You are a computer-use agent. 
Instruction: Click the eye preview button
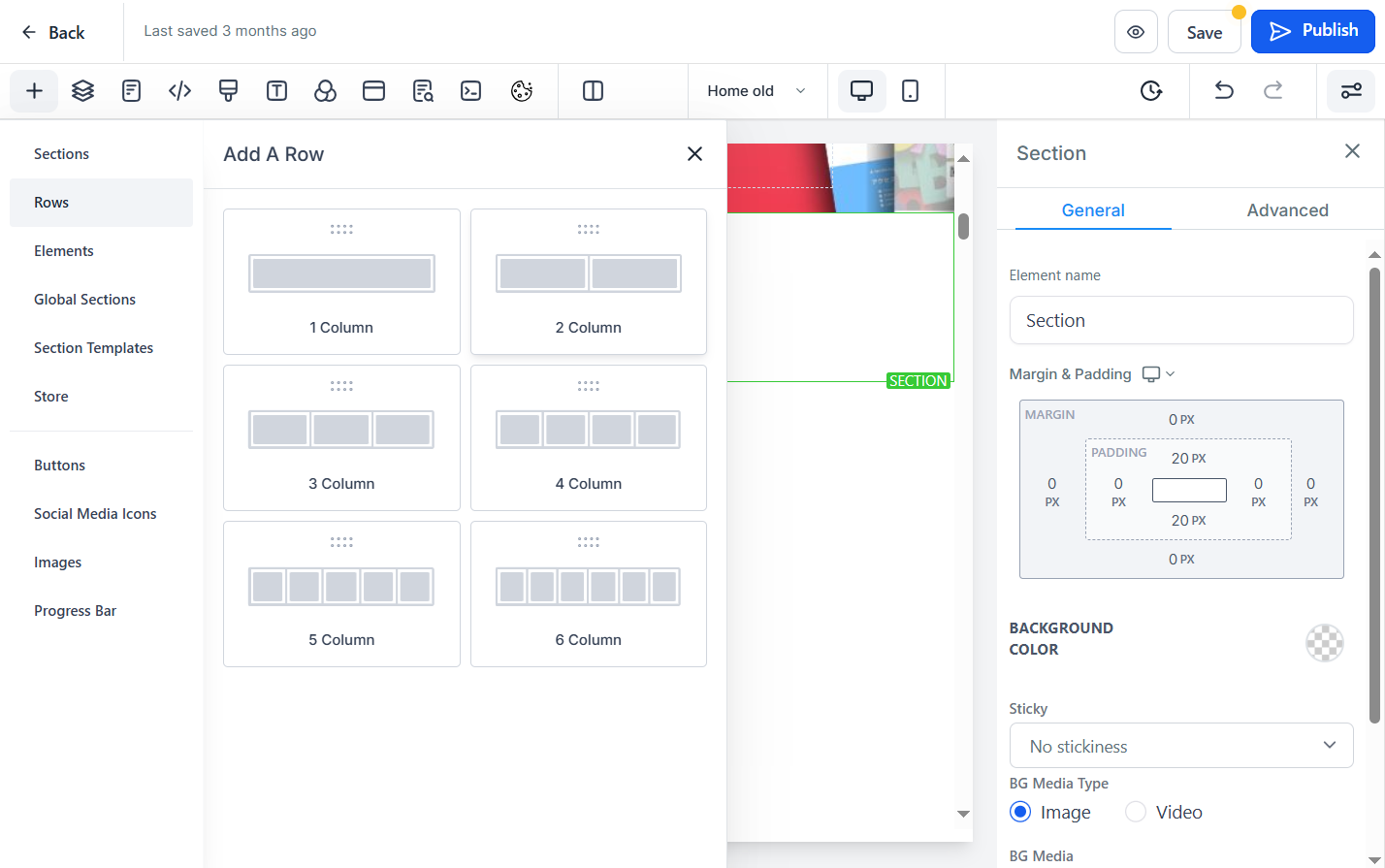click(x=1136, y=32)
